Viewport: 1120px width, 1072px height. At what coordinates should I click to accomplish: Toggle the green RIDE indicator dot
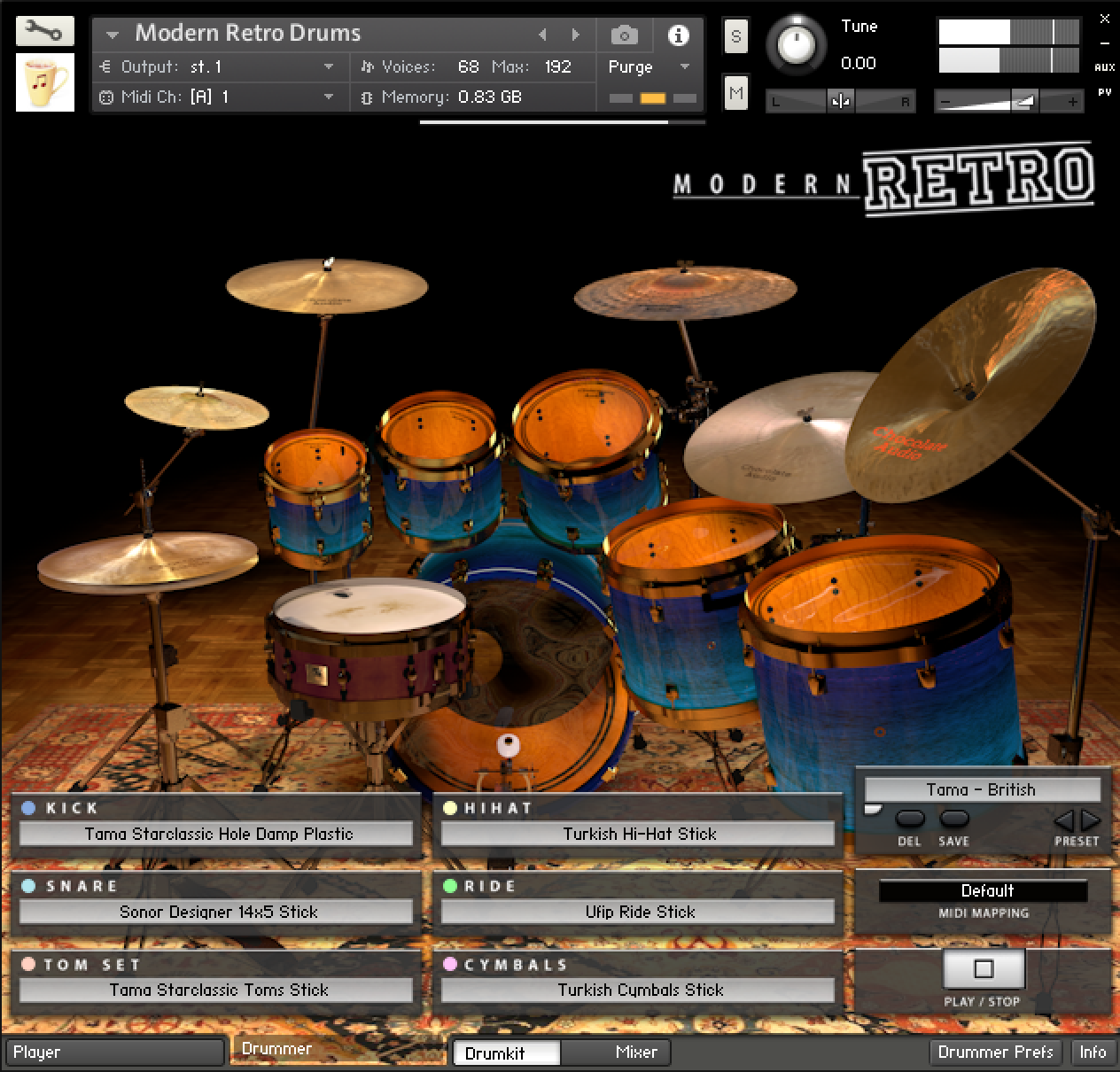coord(450,886)
